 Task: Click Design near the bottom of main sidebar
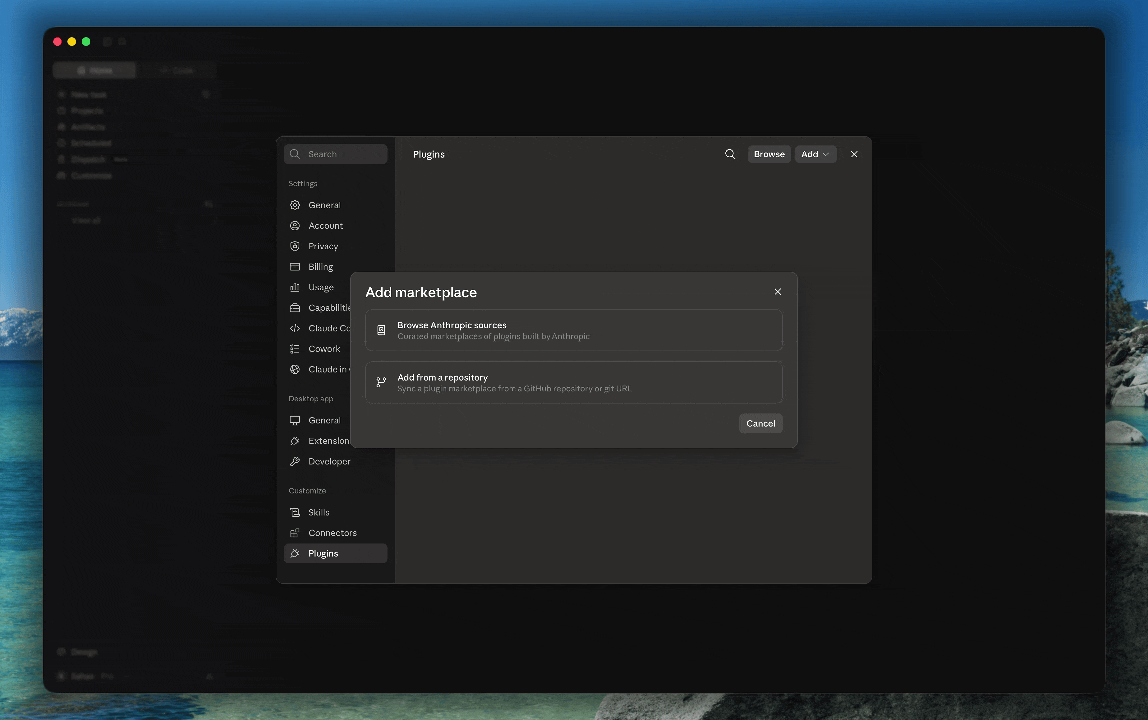coord(78,652)
